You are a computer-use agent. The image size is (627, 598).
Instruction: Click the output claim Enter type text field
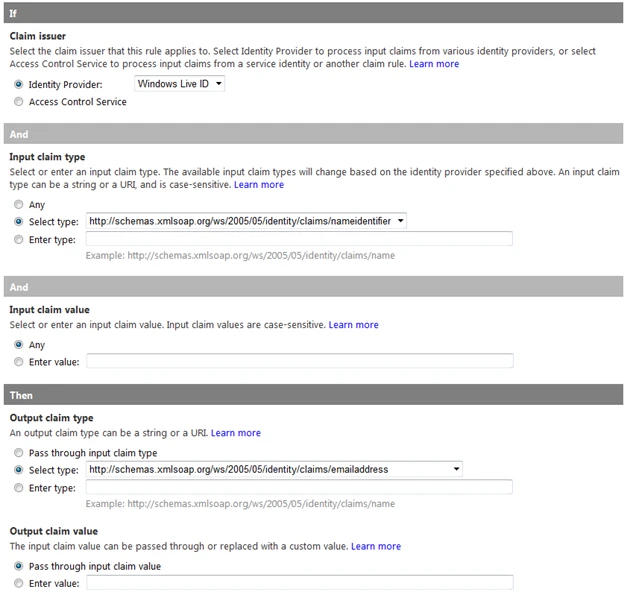pos(299,487)
